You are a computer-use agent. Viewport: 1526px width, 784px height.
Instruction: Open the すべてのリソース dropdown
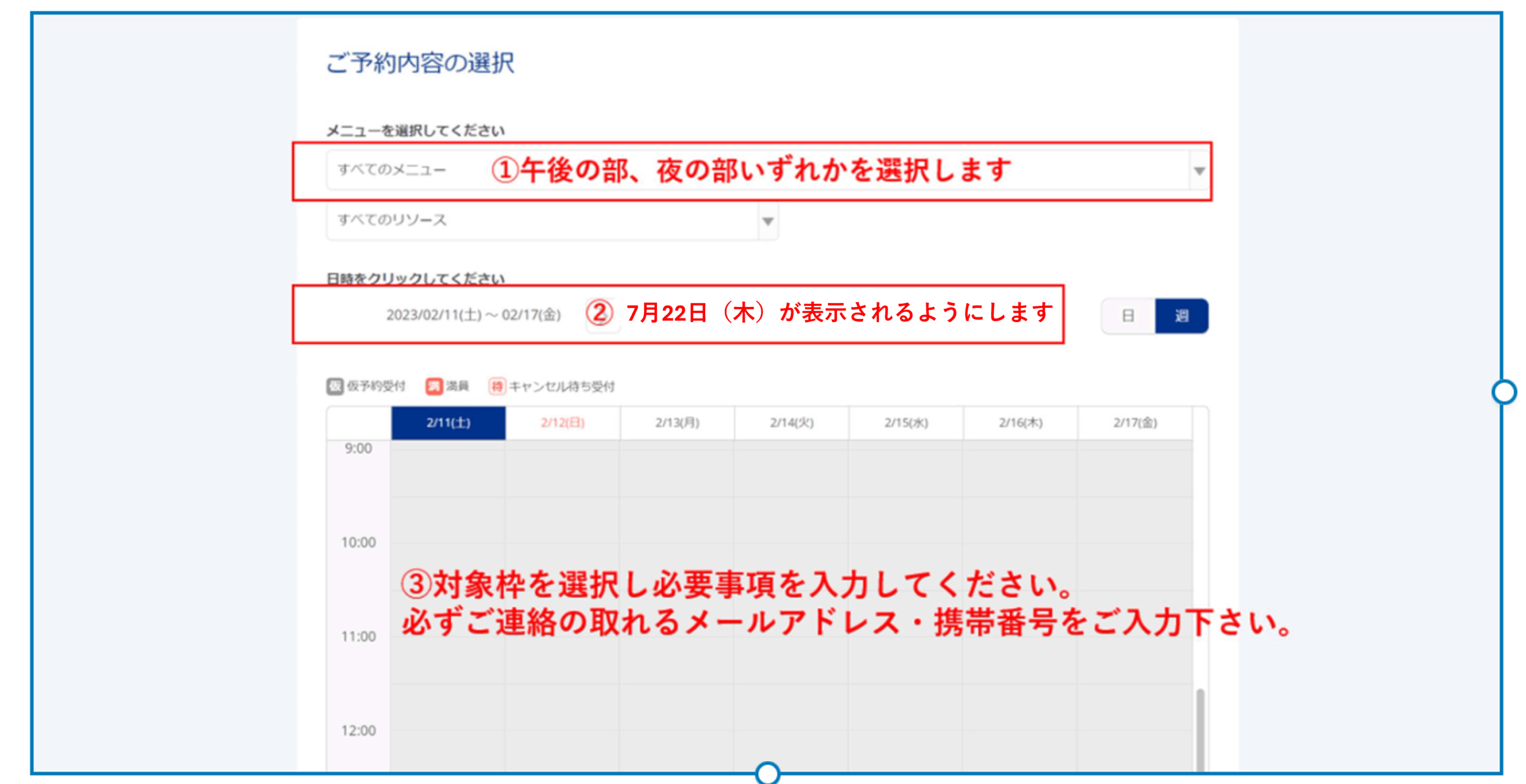click(552, 221)
